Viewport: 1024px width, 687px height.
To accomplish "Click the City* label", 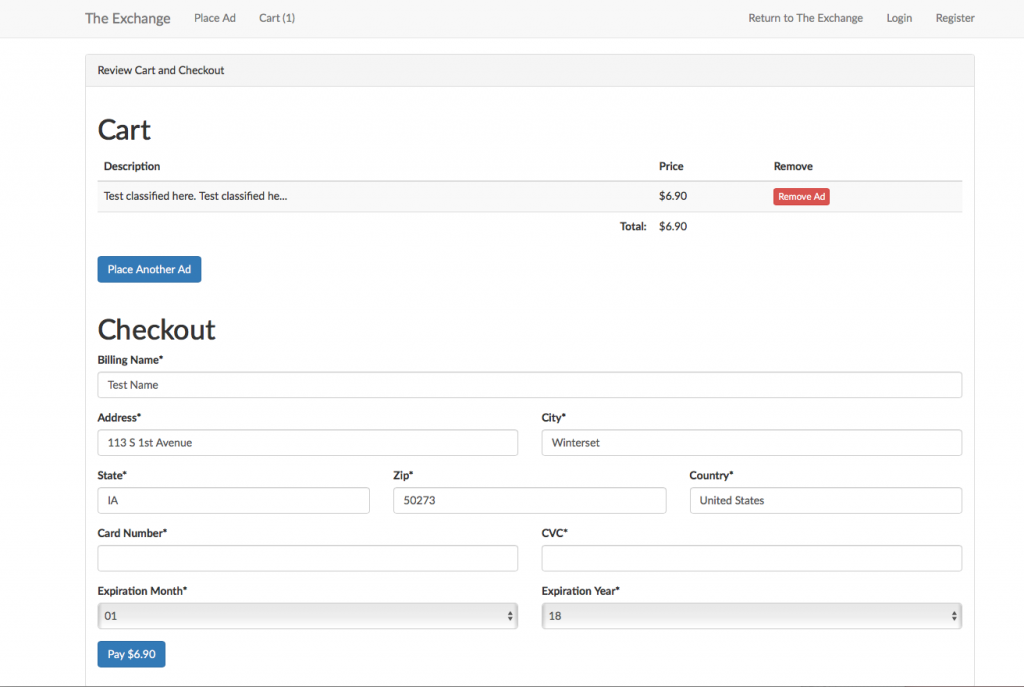I will (554, 418).
